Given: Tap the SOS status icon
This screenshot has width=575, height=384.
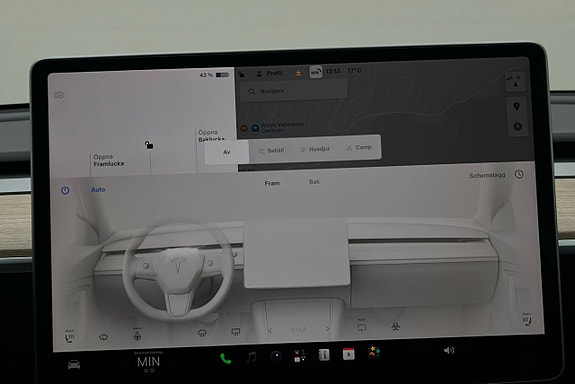Looking at the screenshot, I should click(315, 72).
